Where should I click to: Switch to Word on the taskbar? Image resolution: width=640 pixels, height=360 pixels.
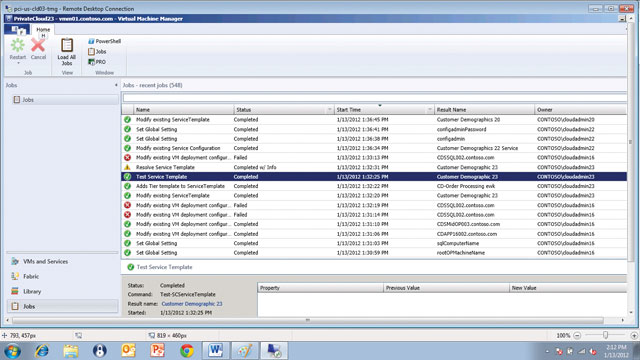[216, 351]
